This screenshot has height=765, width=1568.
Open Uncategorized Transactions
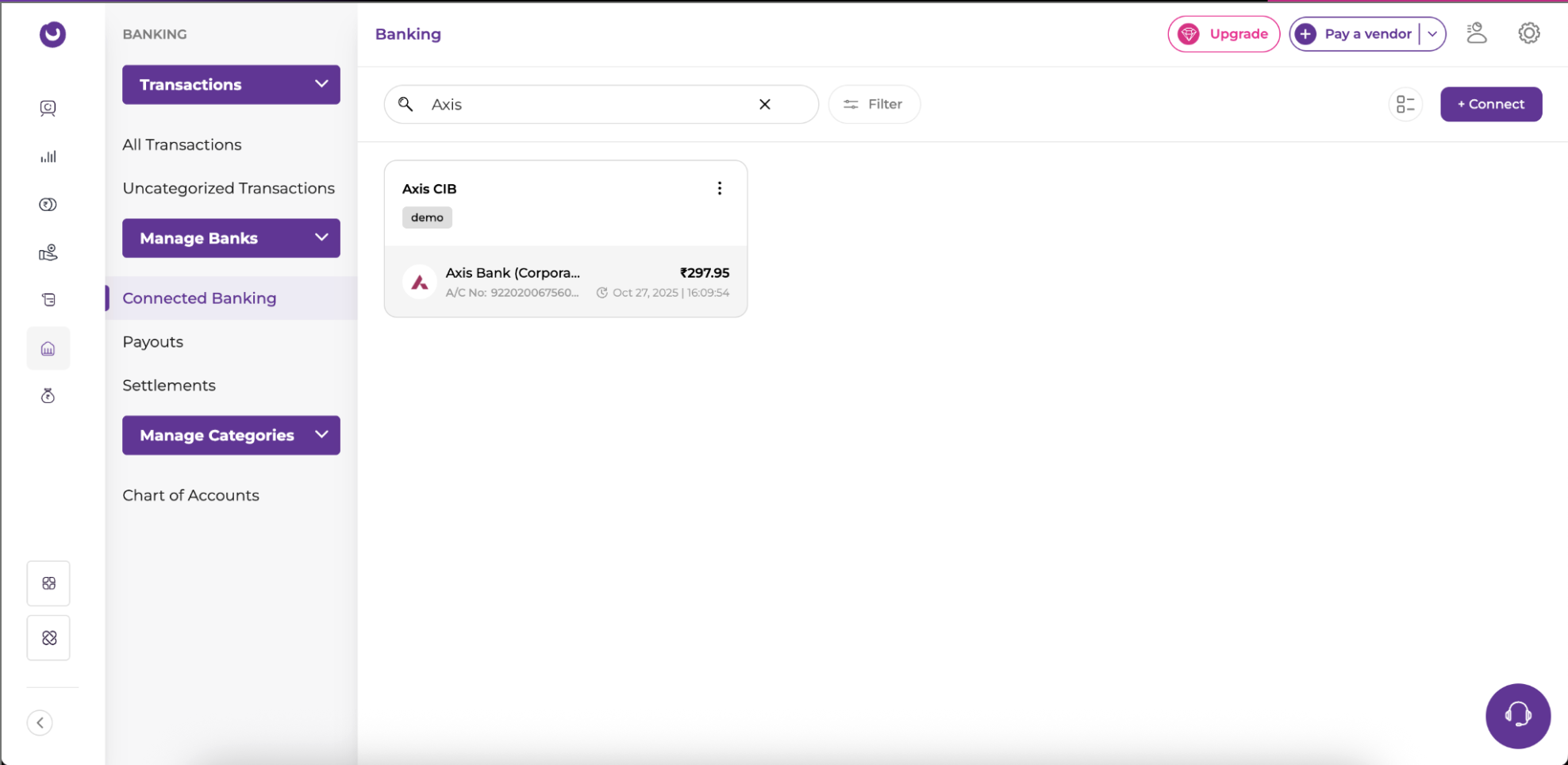[229, 188]
